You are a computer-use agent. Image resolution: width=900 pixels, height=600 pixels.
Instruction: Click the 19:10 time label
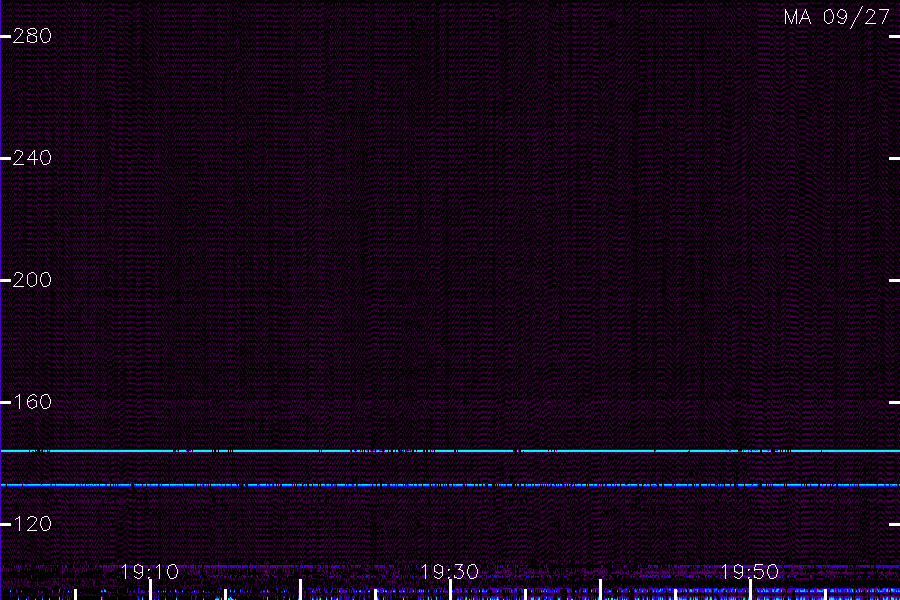[150, 572]
